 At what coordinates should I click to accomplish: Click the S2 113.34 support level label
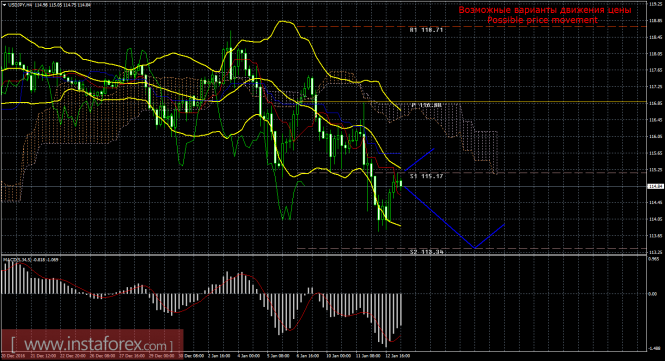(x=426, y=252)
